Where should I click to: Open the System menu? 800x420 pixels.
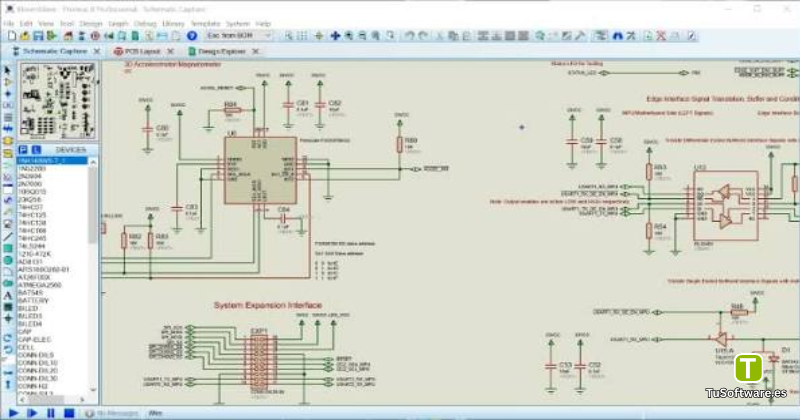click(x=238, y=23)
